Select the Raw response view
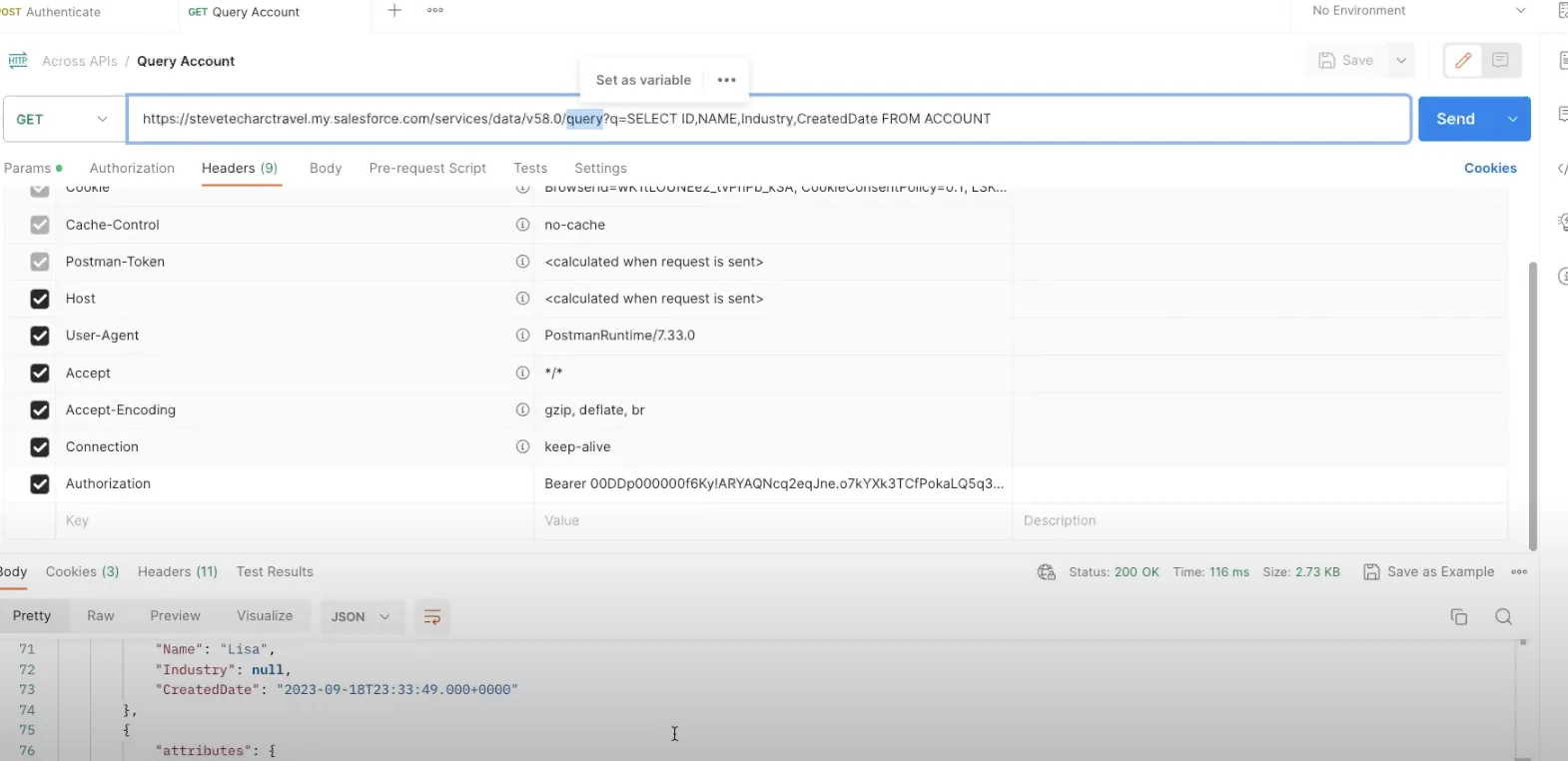This screenshot has width=1568, height=761. tap(101, 616)
